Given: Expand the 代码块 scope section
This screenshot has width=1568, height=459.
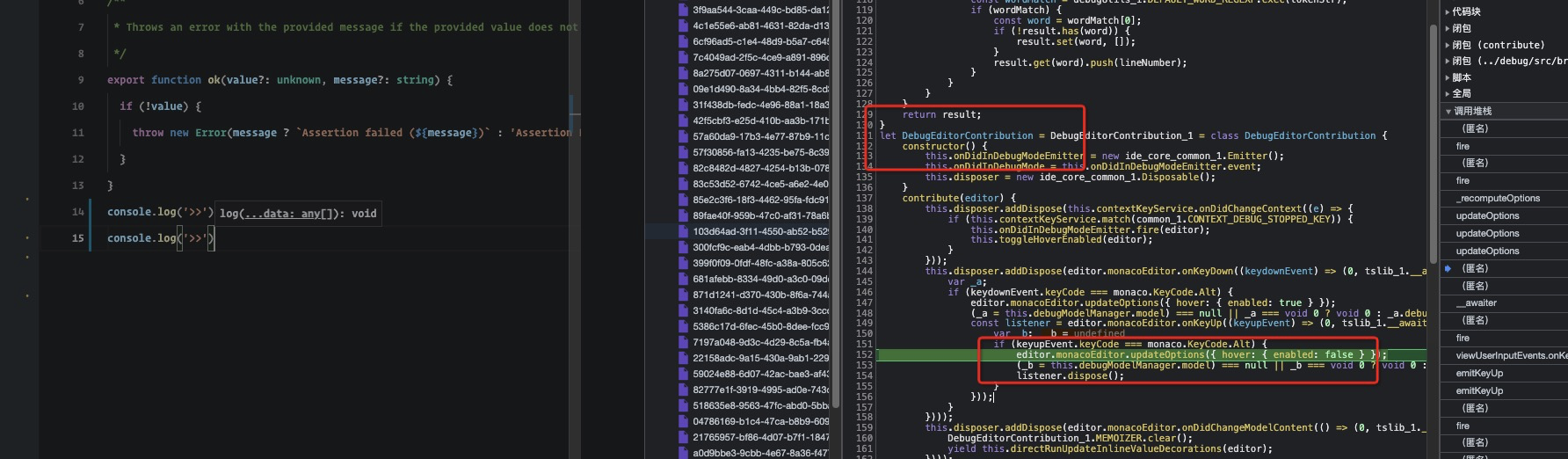Looking at the screenshot, I should (1448, 12).
